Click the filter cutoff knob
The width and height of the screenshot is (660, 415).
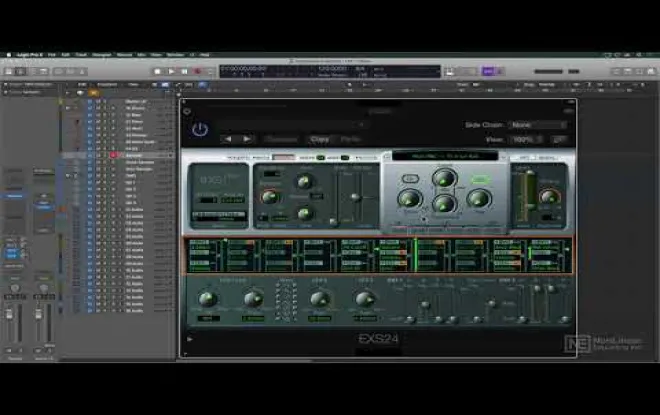coord(444,178)
